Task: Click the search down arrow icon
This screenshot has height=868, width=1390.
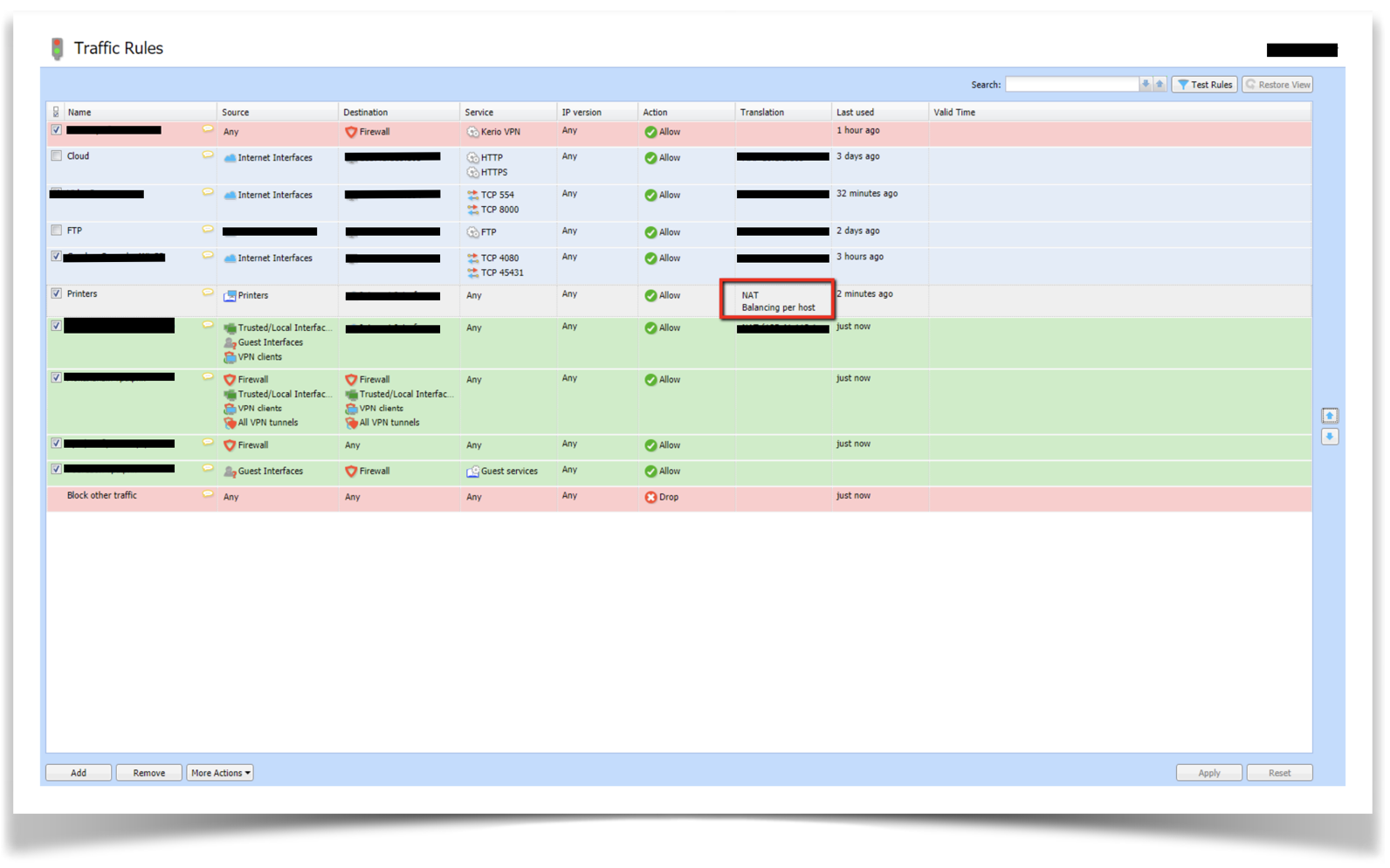Action: tap(1146, 85)
